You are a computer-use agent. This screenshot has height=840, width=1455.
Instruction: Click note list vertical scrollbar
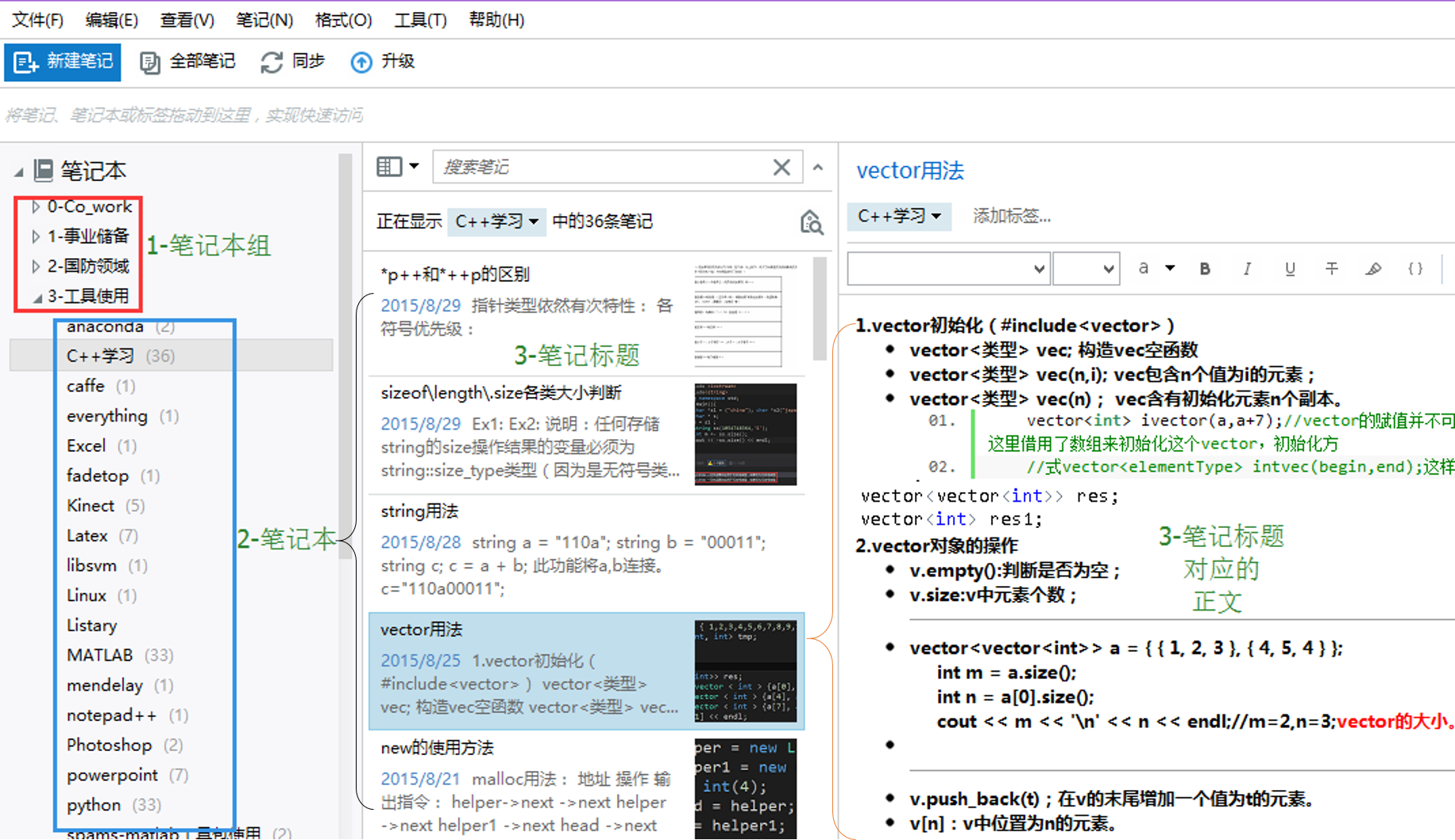pyautogui.click(x=820, y=310)
